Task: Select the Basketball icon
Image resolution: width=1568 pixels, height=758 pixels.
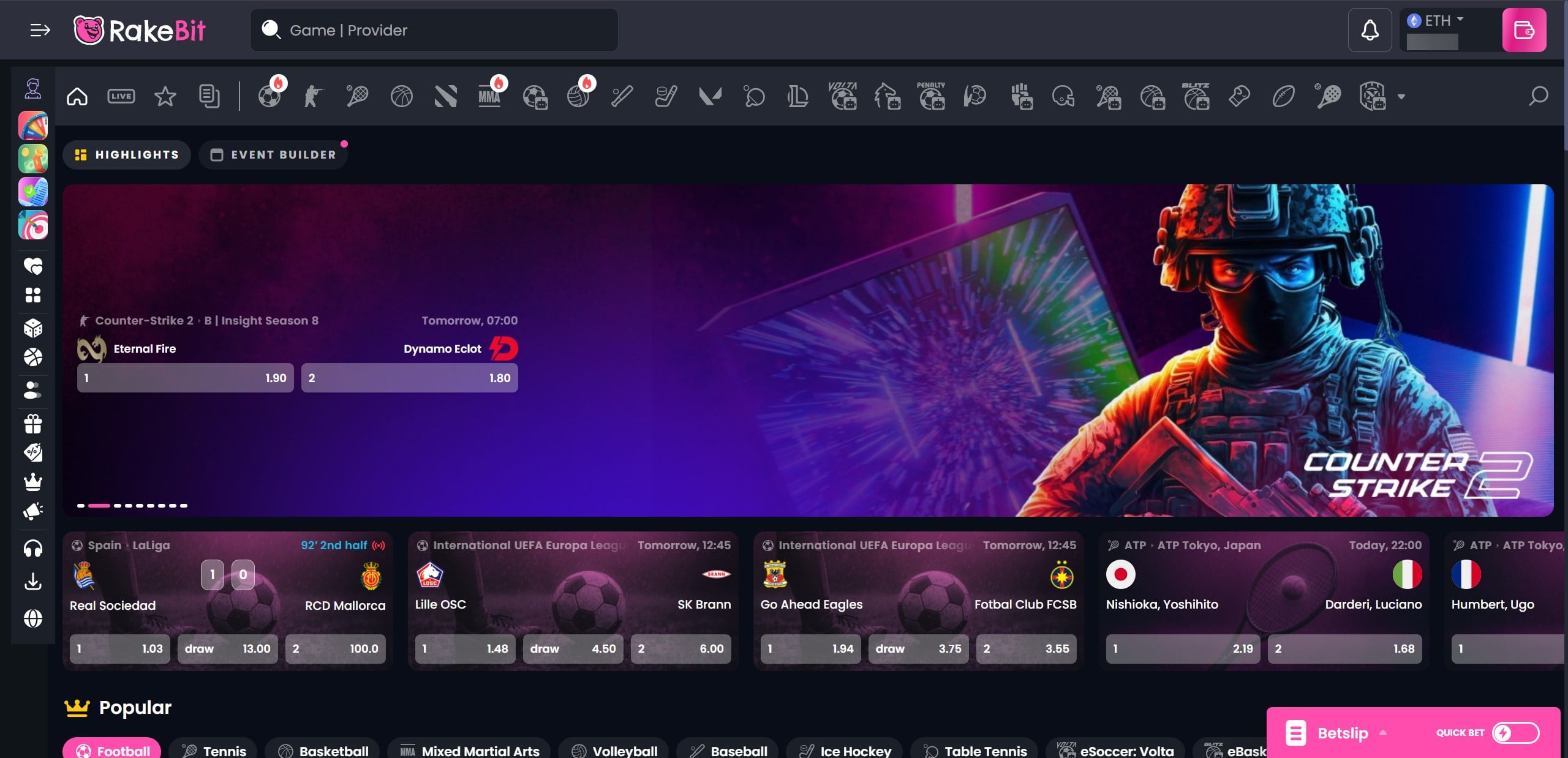Action: point(402,96)
